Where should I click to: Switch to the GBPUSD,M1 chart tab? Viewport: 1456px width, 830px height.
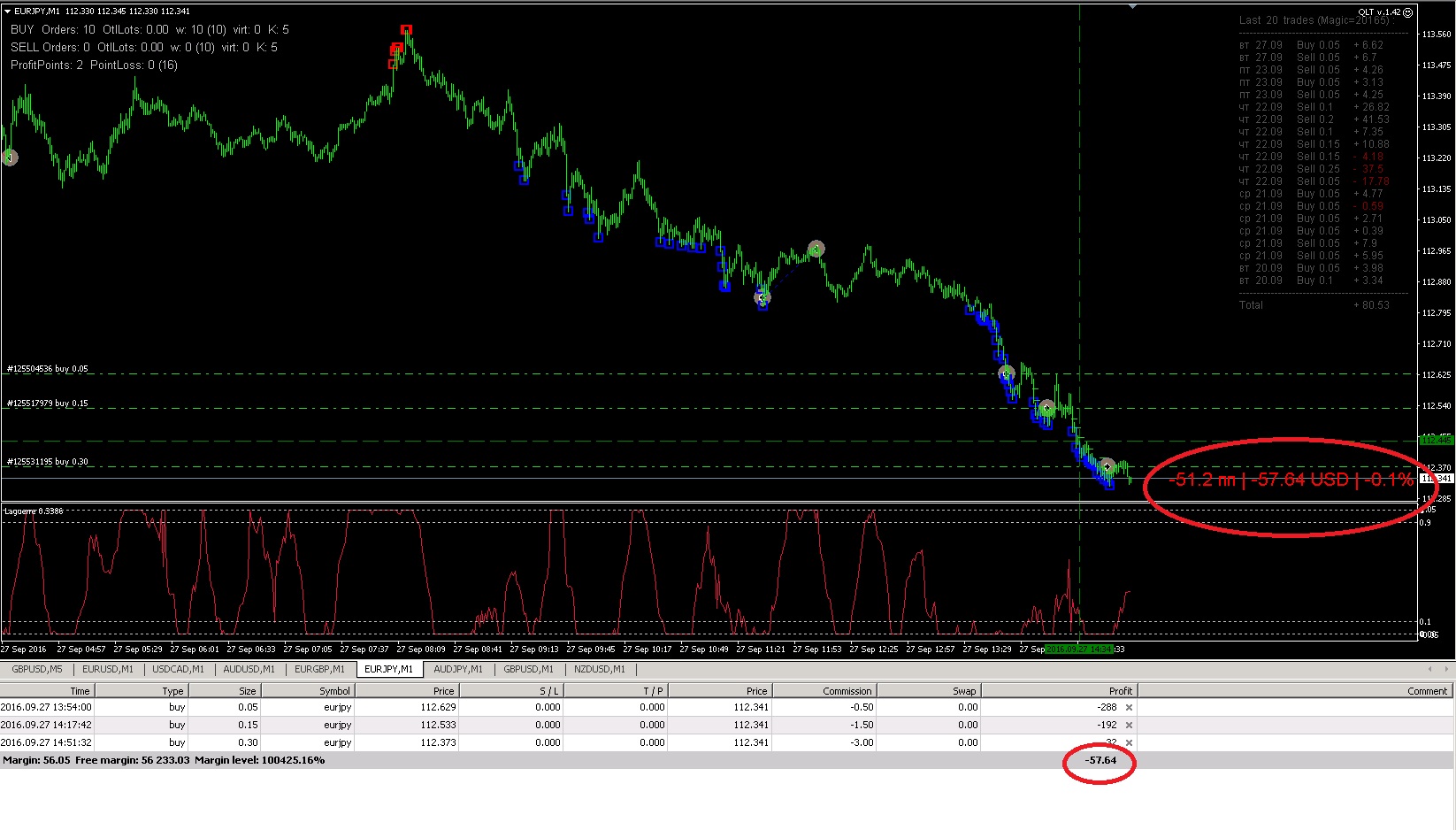pyautogui.click(x=529, y=670)
